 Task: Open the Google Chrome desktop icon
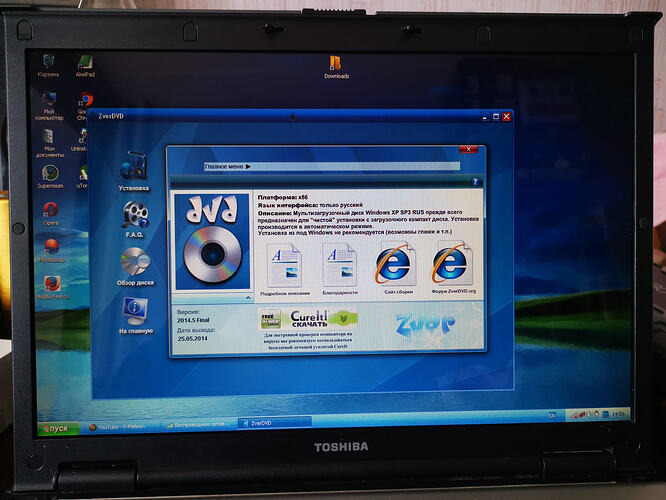pos(84,106)
